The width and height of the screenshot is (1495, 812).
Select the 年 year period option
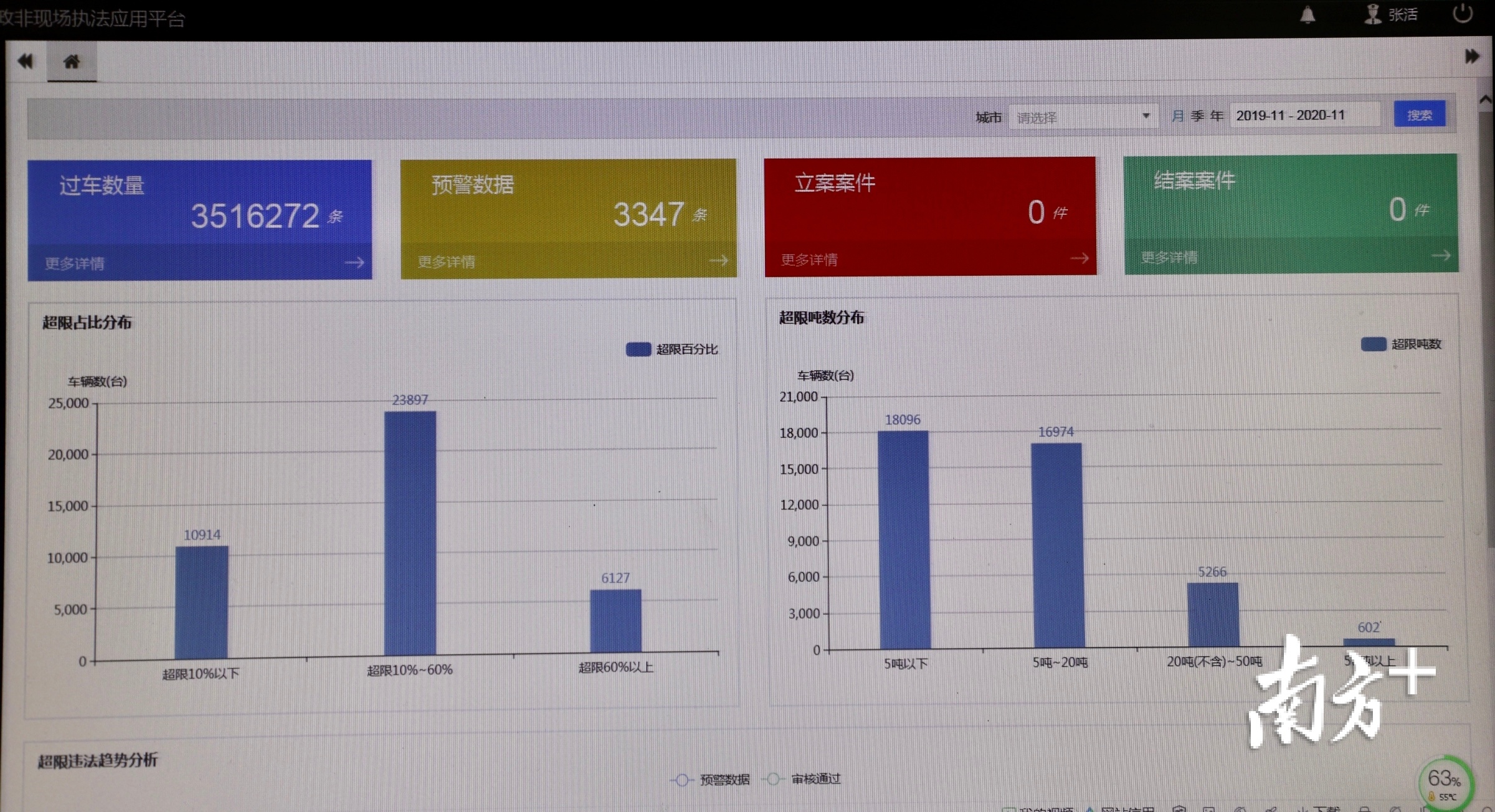(1217, 116)
